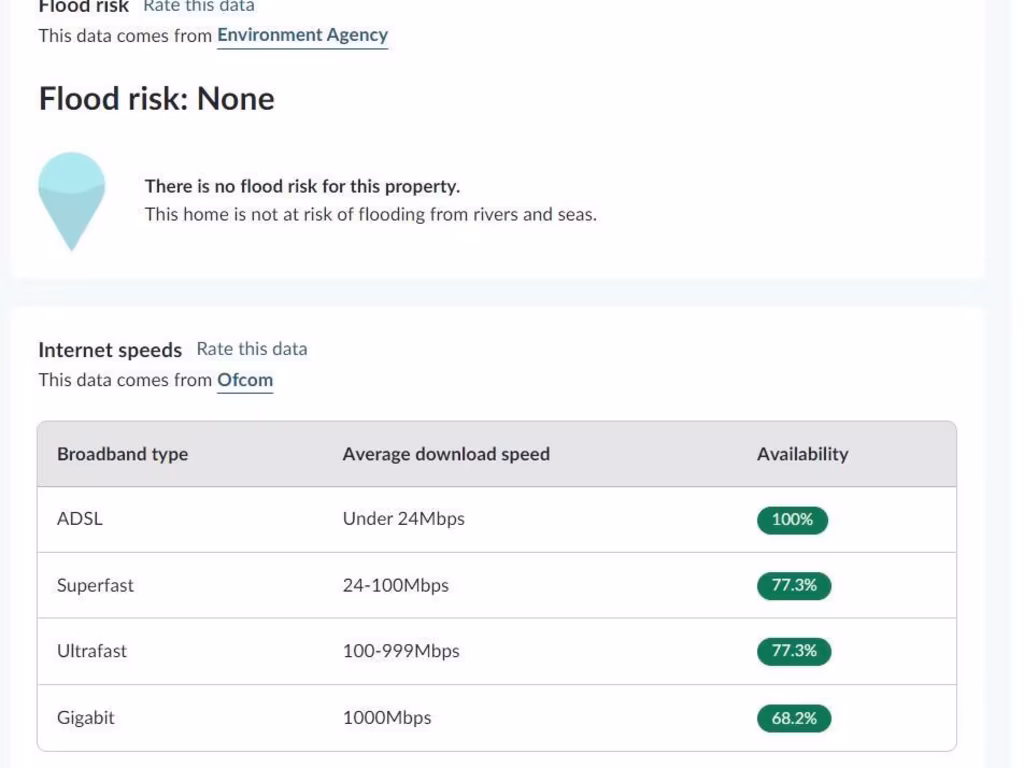Open the Environment Agency source link
The image size is (1024, 768).
click(x=302, y=35)
